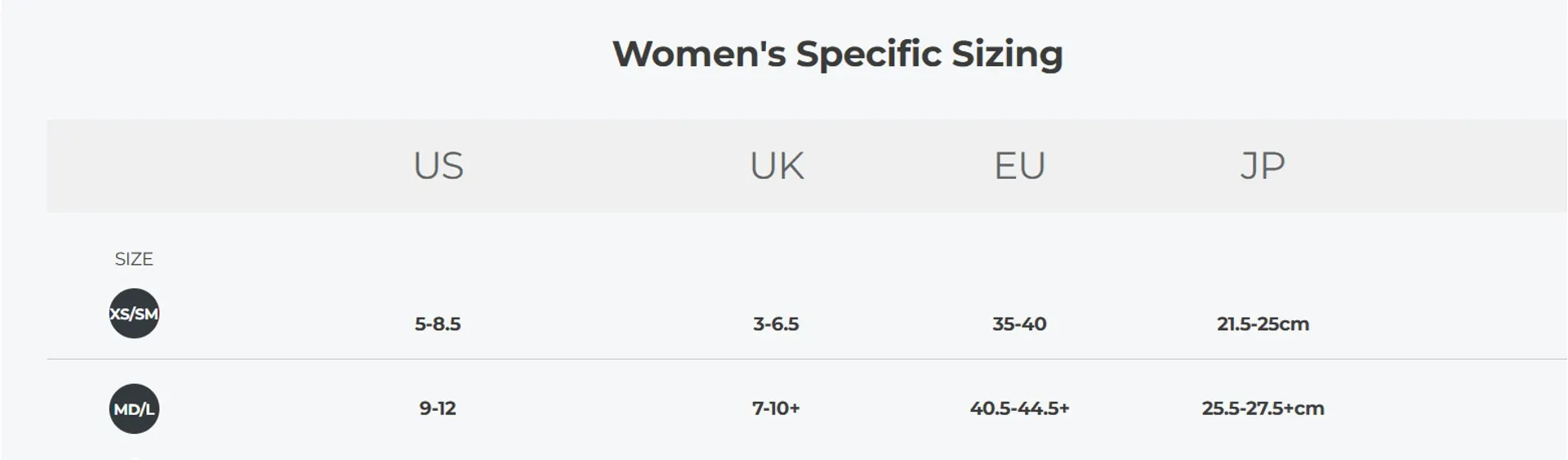The image size is (1568, 460).
Task: Click US size 9-12 cell
Action: click(x=438, y=409)
